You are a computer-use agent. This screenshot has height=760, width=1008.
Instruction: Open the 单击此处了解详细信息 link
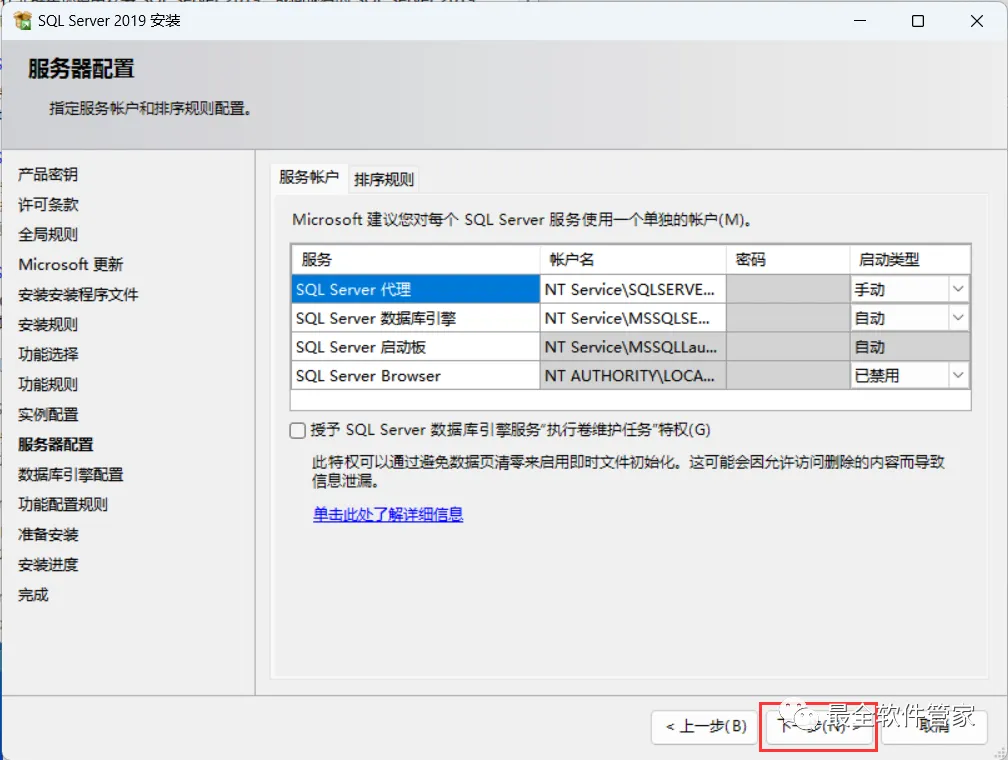pyautogui.click(x=388, y=514)
